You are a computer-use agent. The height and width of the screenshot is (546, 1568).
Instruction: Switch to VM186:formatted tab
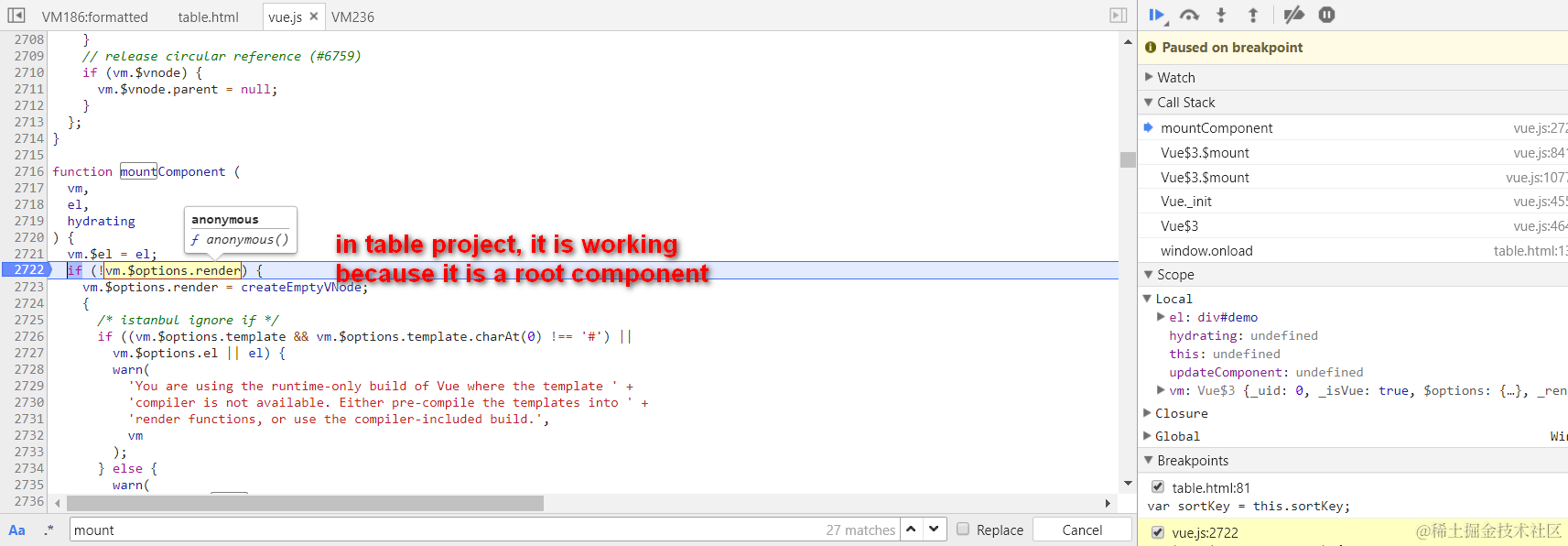[95, 16]
